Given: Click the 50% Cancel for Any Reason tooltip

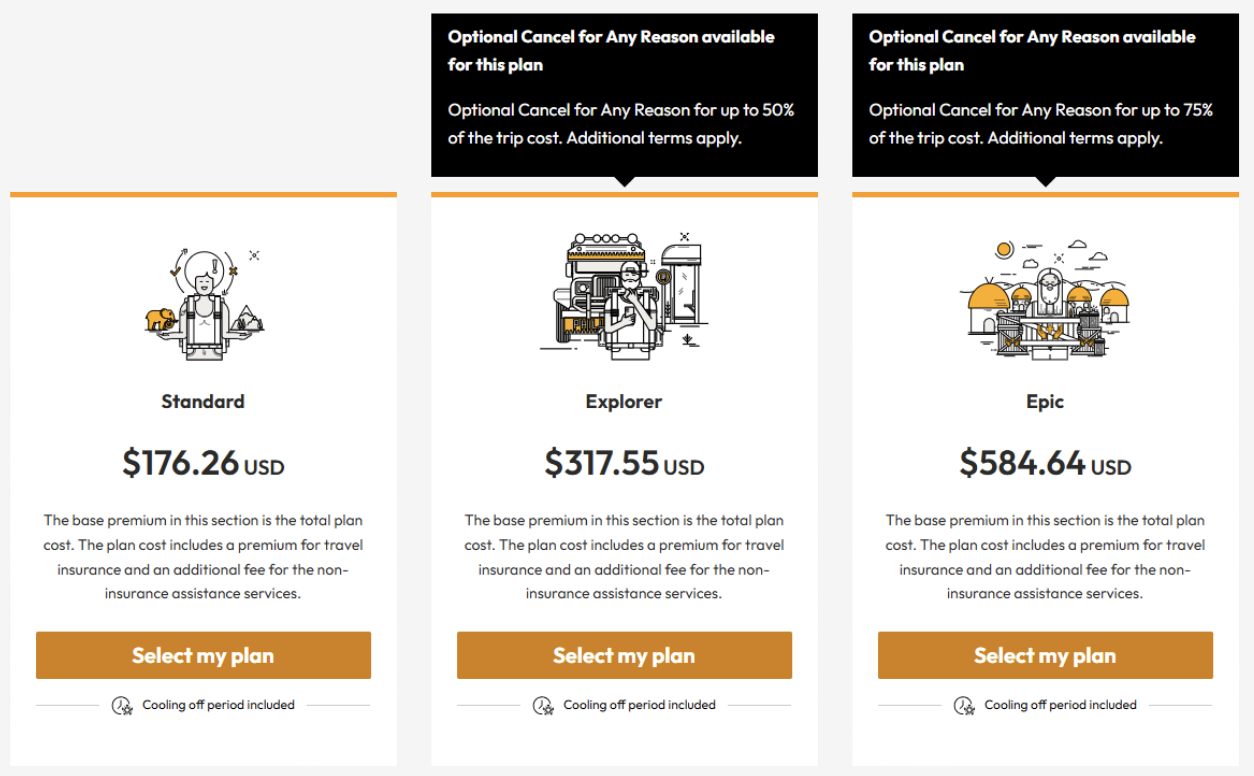Looking at the screenshot, I should tap(624, 94).
